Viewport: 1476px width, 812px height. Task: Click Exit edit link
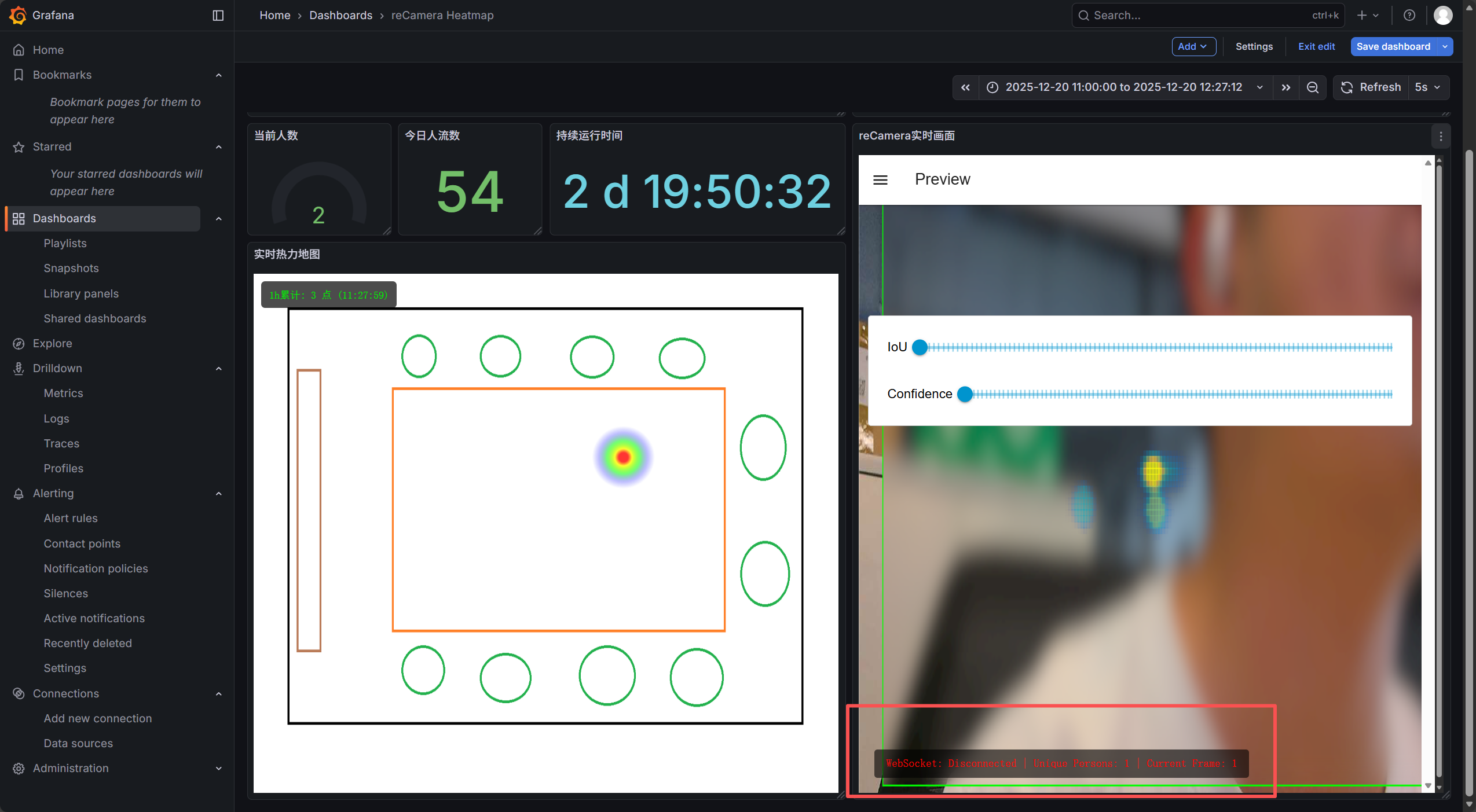(x=1316, y=47)
